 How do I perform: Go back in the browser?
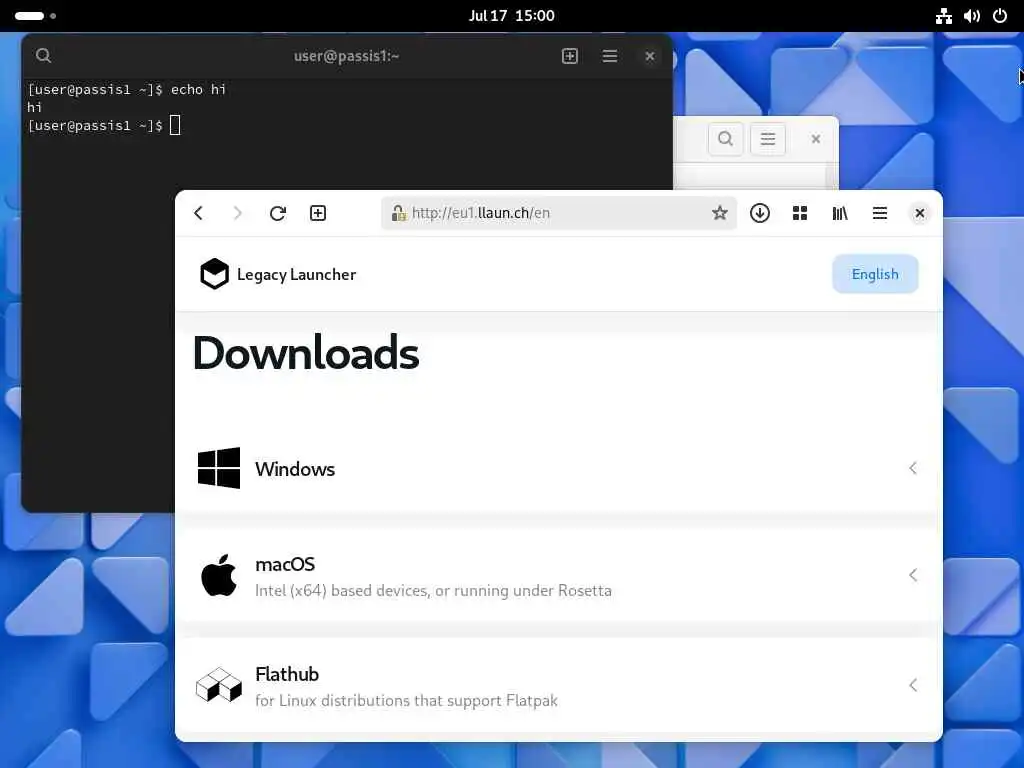(x=199, y=213)
